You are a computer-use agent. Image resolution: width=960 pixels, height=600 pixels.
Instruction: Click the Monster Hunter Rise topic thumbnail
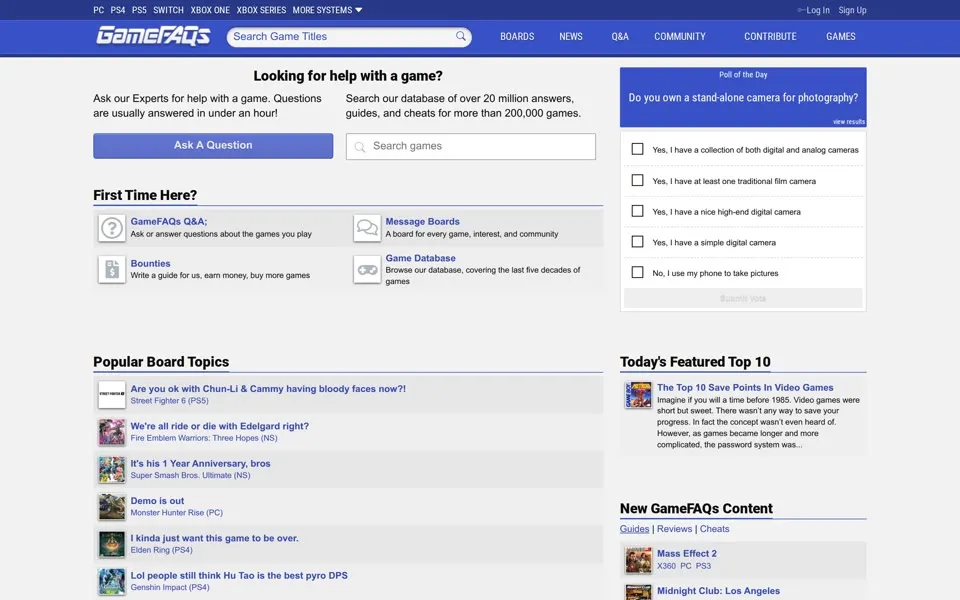(112, 506)
